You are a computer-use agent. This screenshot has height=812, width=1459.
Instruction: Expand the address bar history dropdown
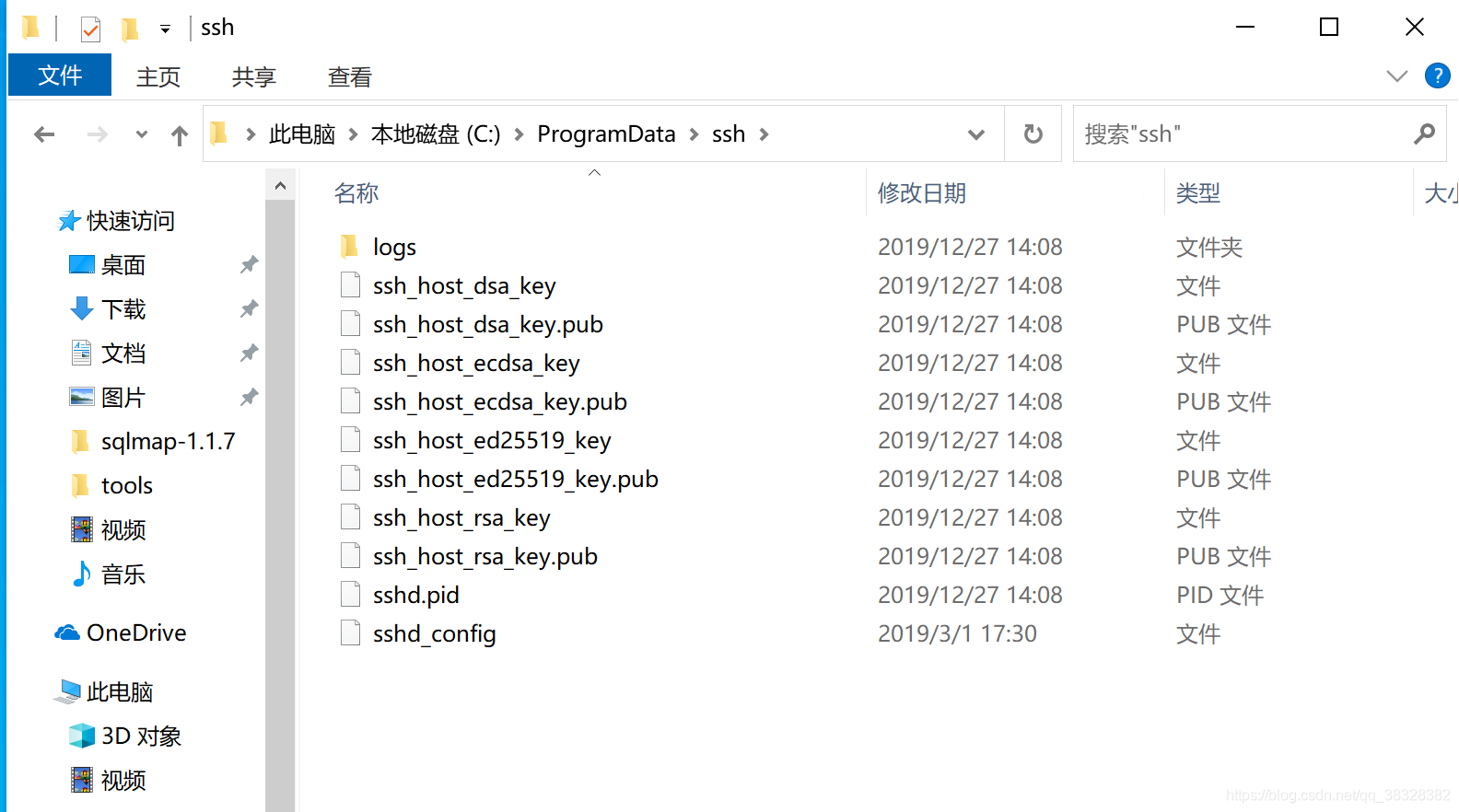coord(976,134)
